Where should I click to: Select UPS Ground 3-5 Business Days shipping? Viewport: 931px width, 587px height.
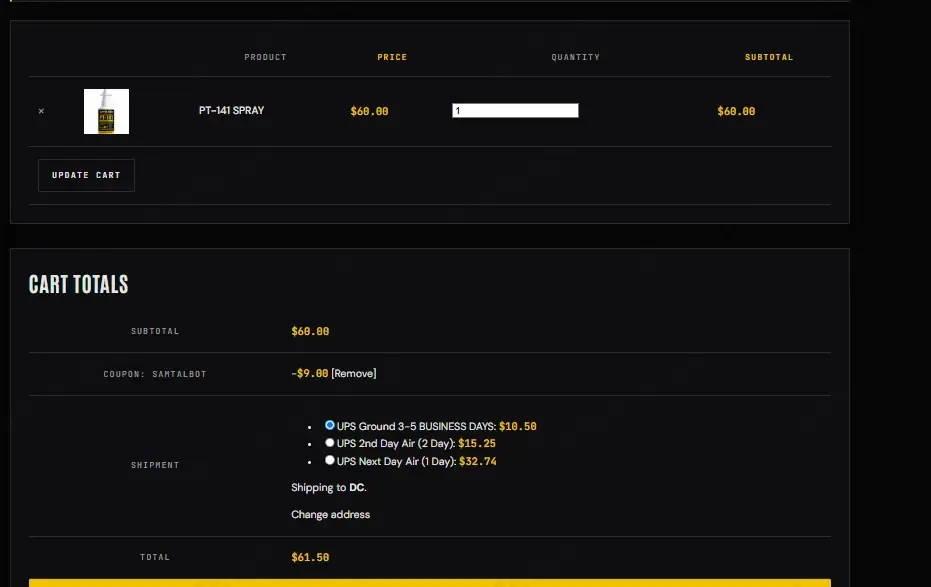coord(330,425)
